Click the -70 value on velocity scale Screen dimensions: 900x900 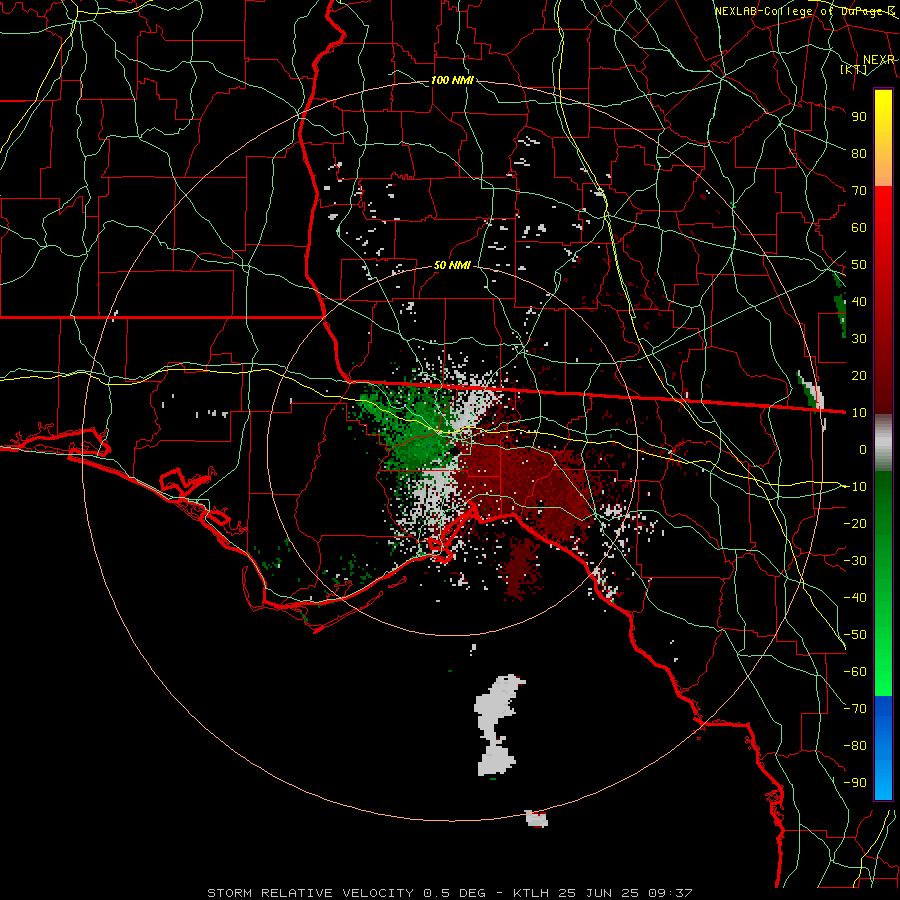(855, 709)
